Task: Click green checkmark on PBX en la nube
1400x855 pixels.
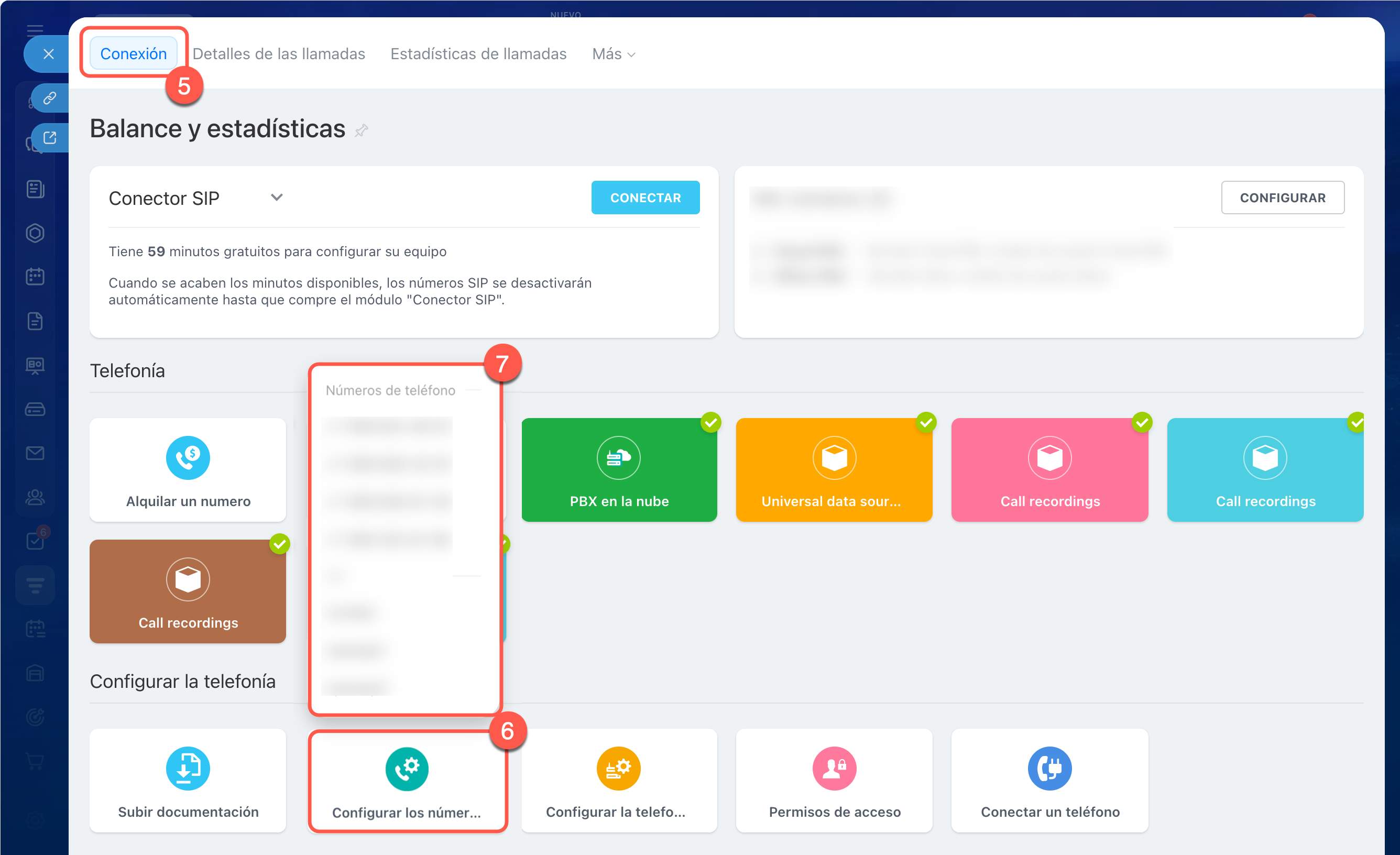Action: pos(710,422)
